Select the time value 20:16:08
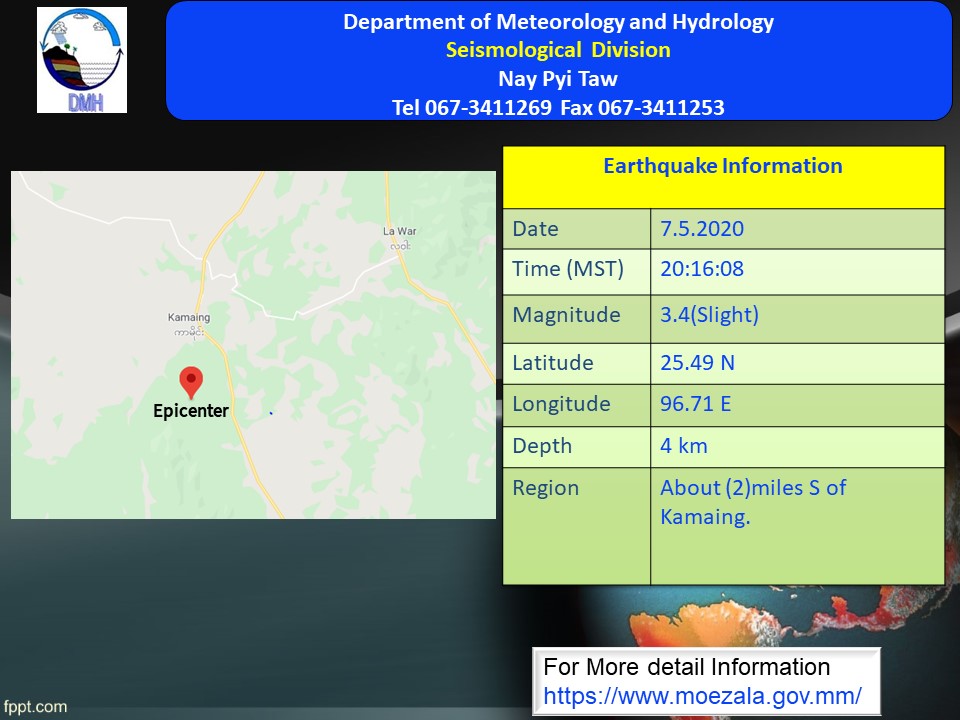This screenshot has width=960, height=720. [x=702, y=270]
